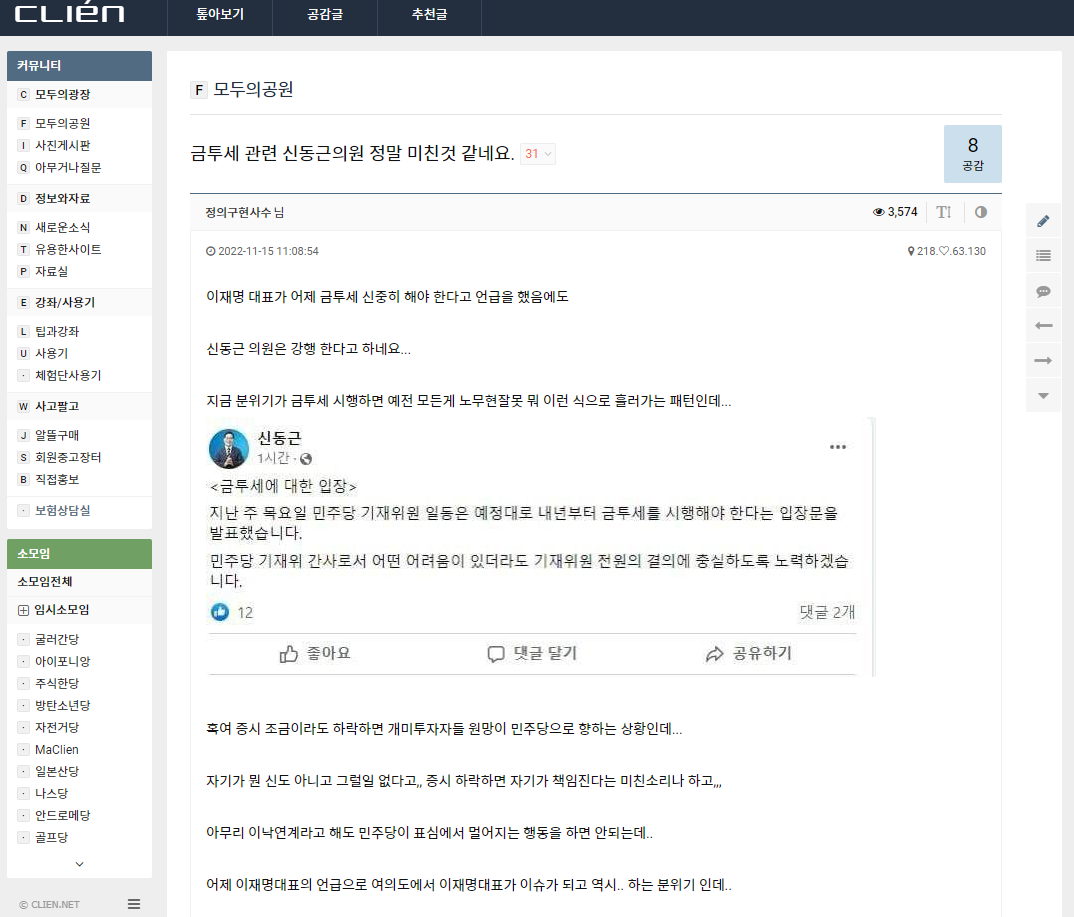Click the font size icon
This screenshot has height=917, width=1074.
[x=944, y=212]
